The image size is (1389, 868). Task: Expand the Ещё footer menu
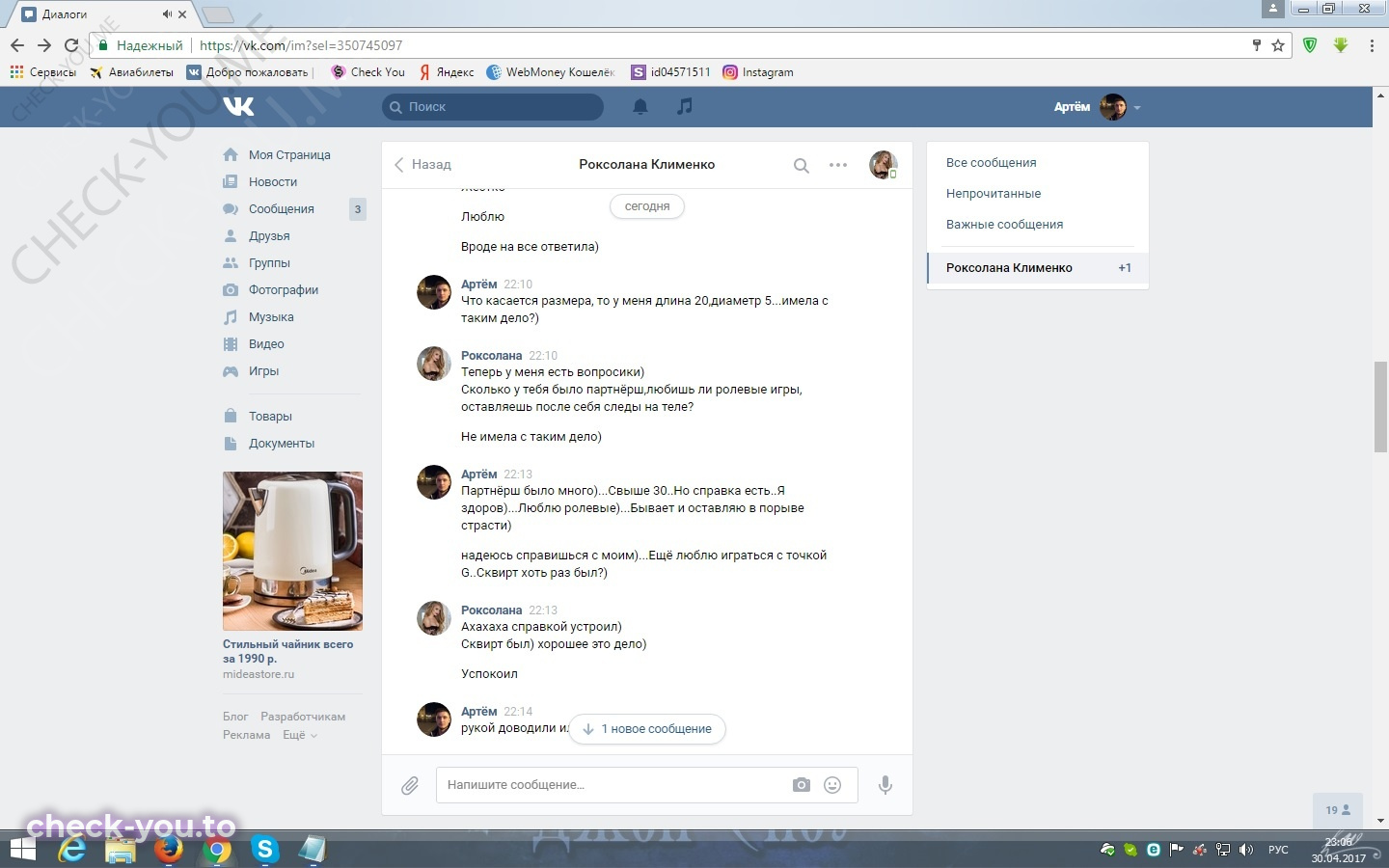pos(299,735)
